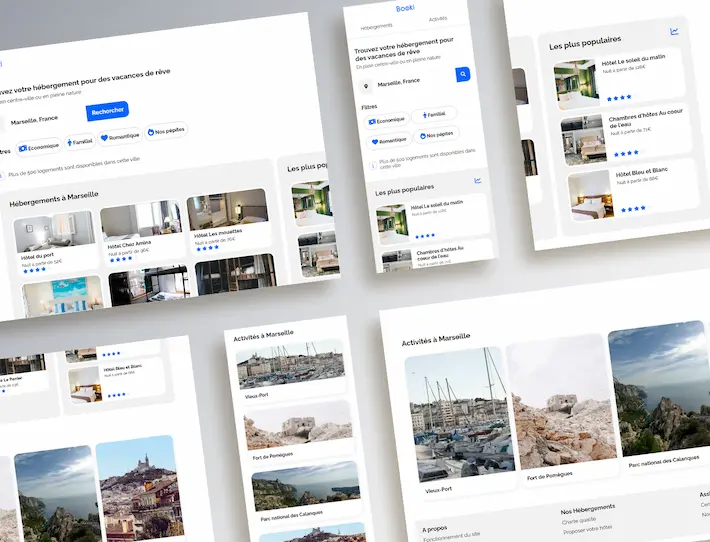Click the chart icon beside mobile Les plus populaires
The height and width of the screenshot is (542, 710).
pyautogui.click(x=477, y=181)
